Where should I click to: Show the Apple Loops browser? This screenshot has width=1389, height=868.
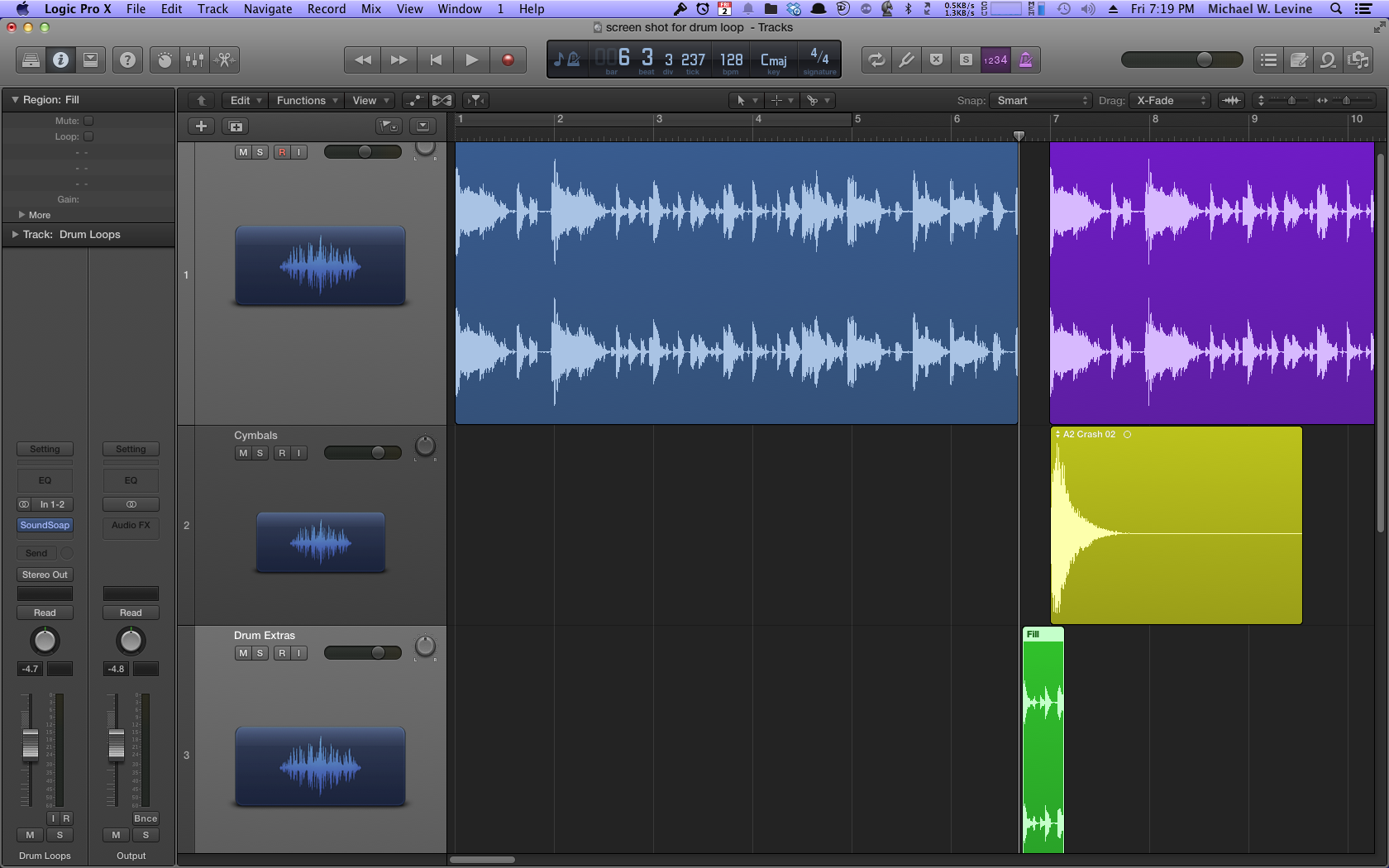[x=1328, y=60]
